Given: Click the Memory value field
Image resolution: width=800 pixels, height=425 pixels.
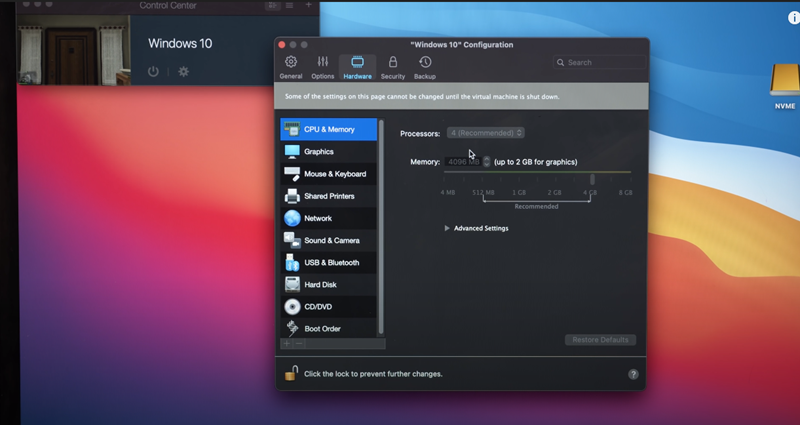Looking at the screenshot, I should (463, 162).
